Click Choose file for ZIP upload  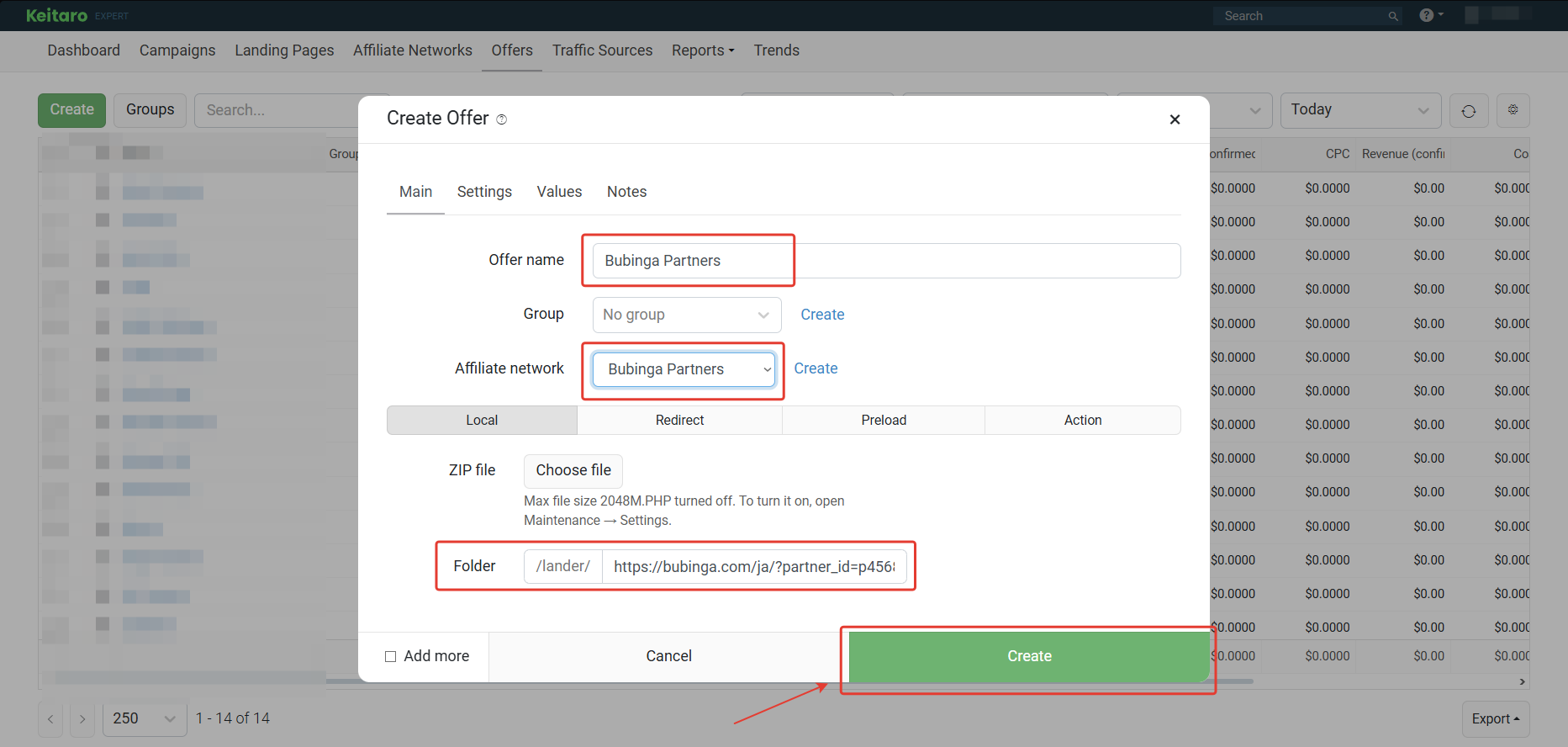click(573, 471)
